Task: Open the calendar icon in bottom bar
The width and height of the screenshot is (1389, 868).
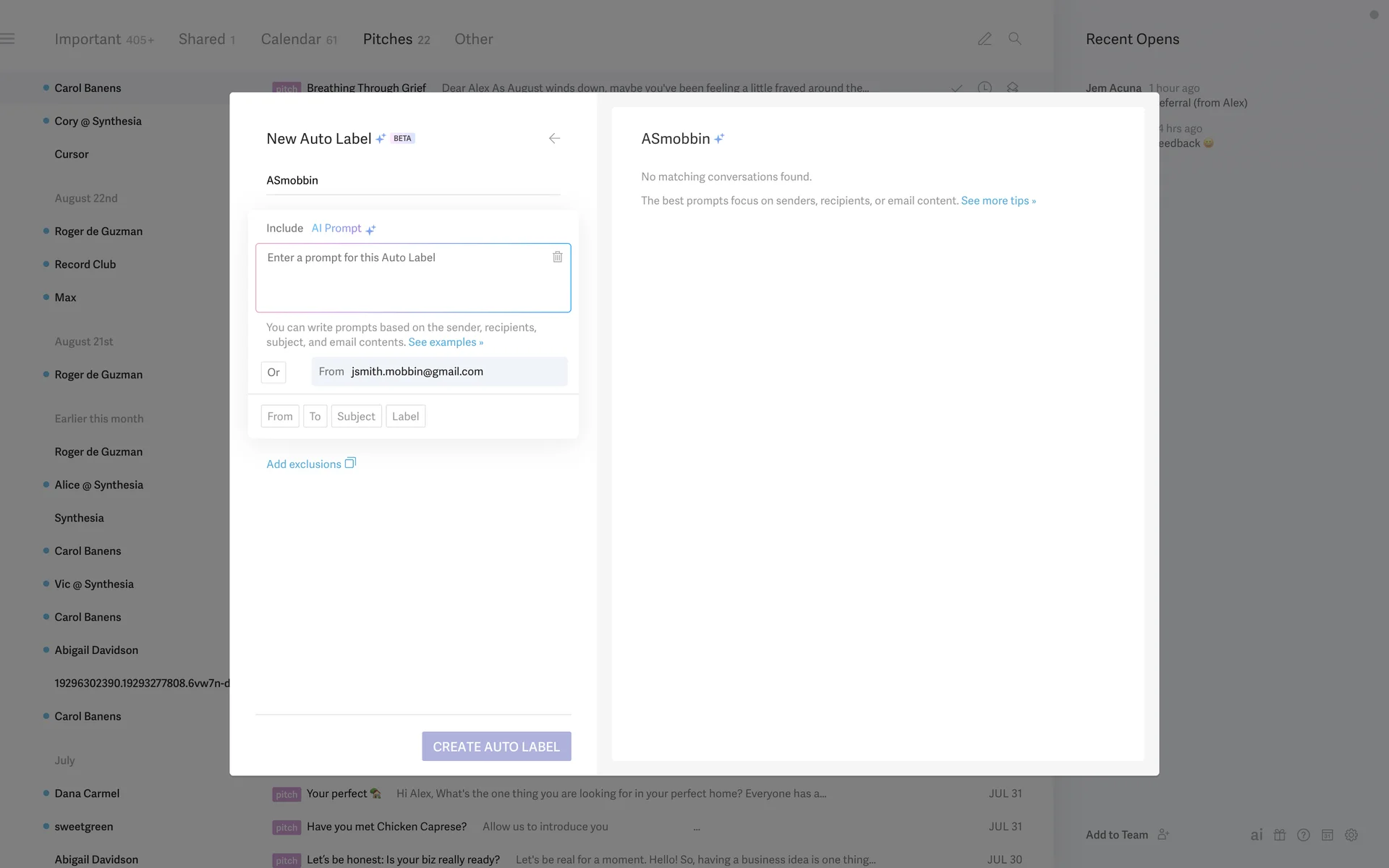Action: [x=1327, y=835]
